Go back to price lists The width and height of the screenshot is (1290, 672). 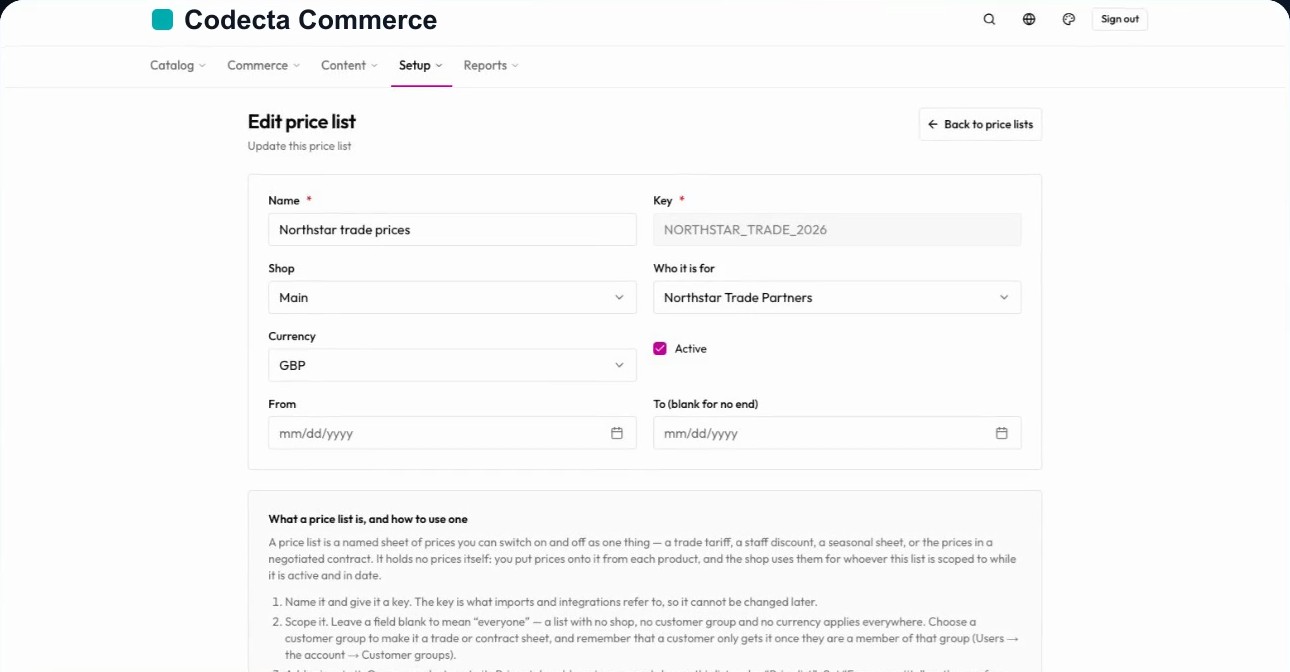pyautogui.click(x=980, y=124)
